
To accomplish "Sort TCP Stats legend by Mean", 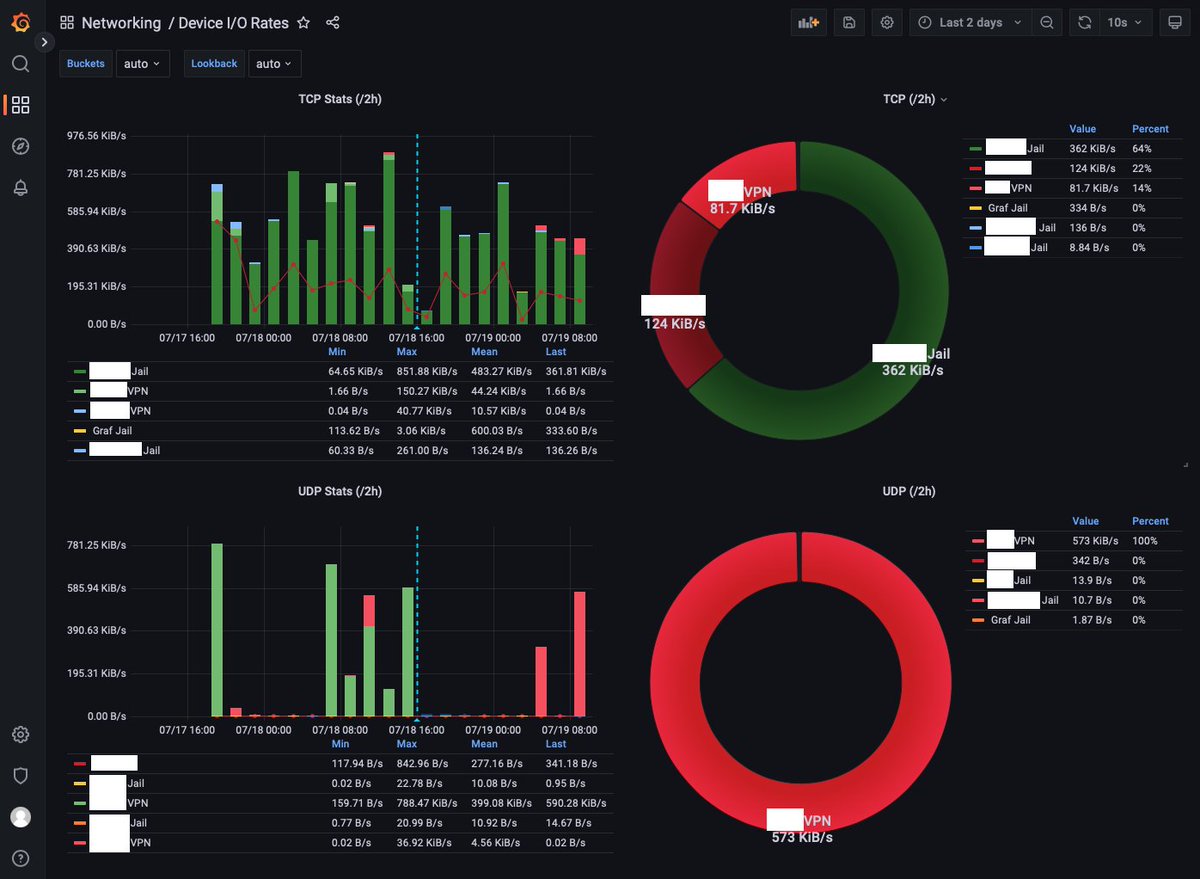I will pos(484,352).
